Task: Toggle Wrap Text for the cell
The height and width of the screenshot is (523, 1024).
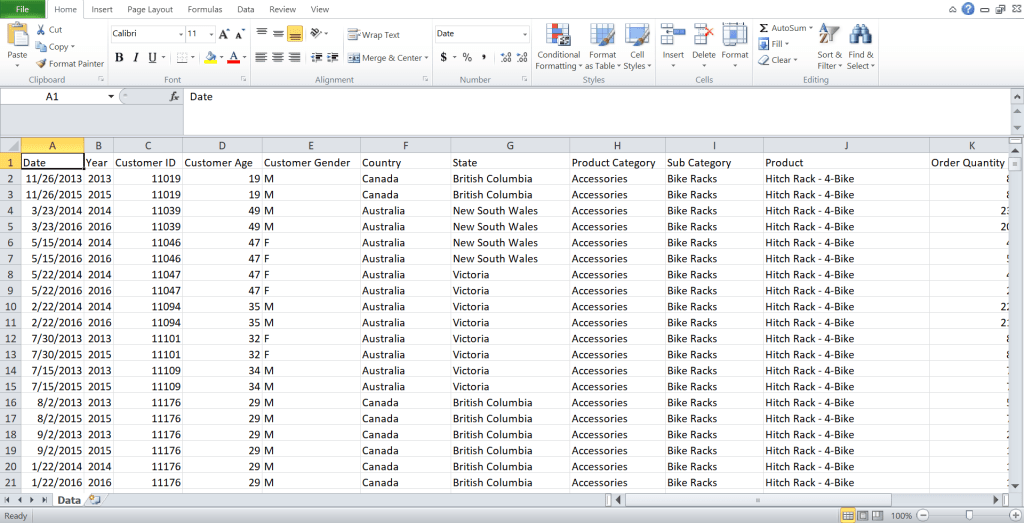Action: (373, 35)
